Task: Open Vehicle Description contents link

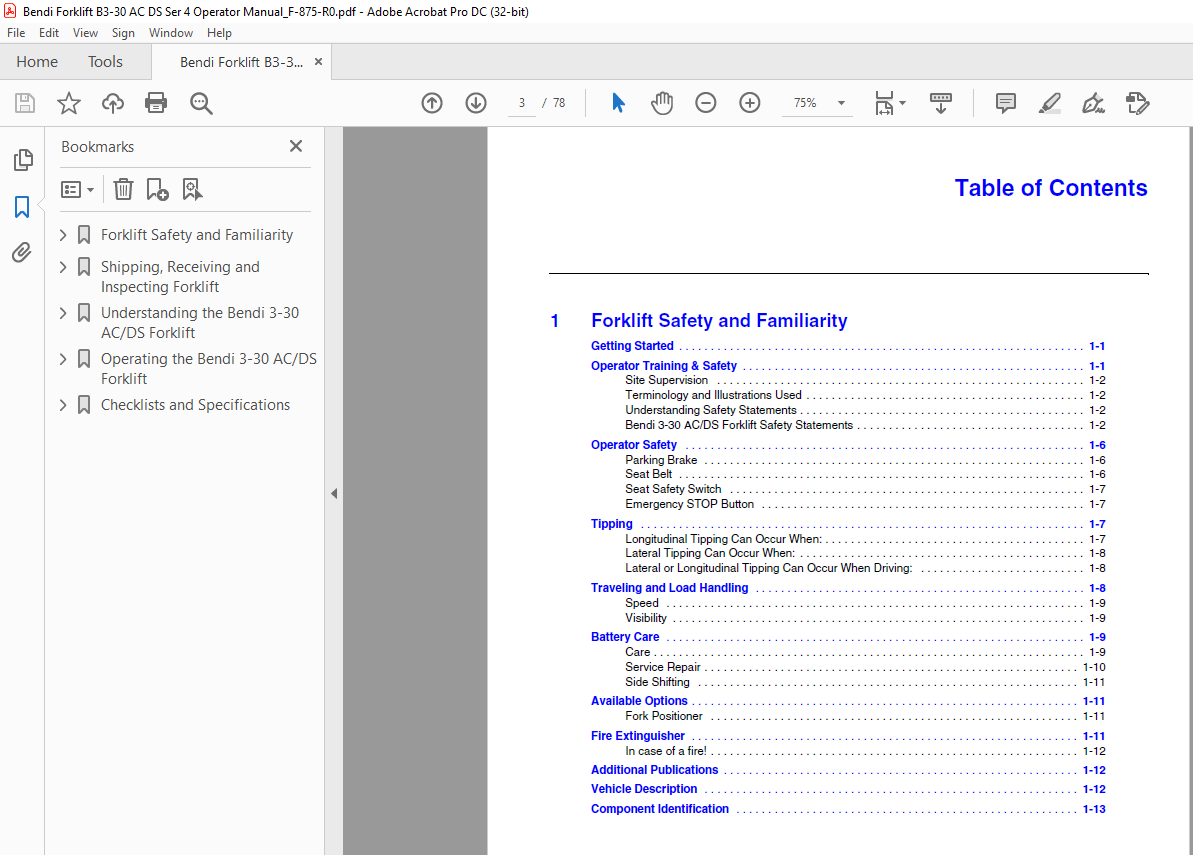Action: coord(644,790)
